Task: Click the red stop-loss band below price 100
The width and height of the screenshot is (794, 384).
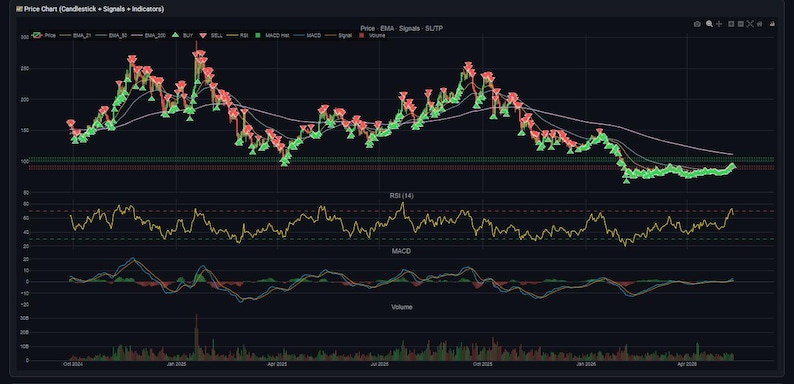Action: 402,167
